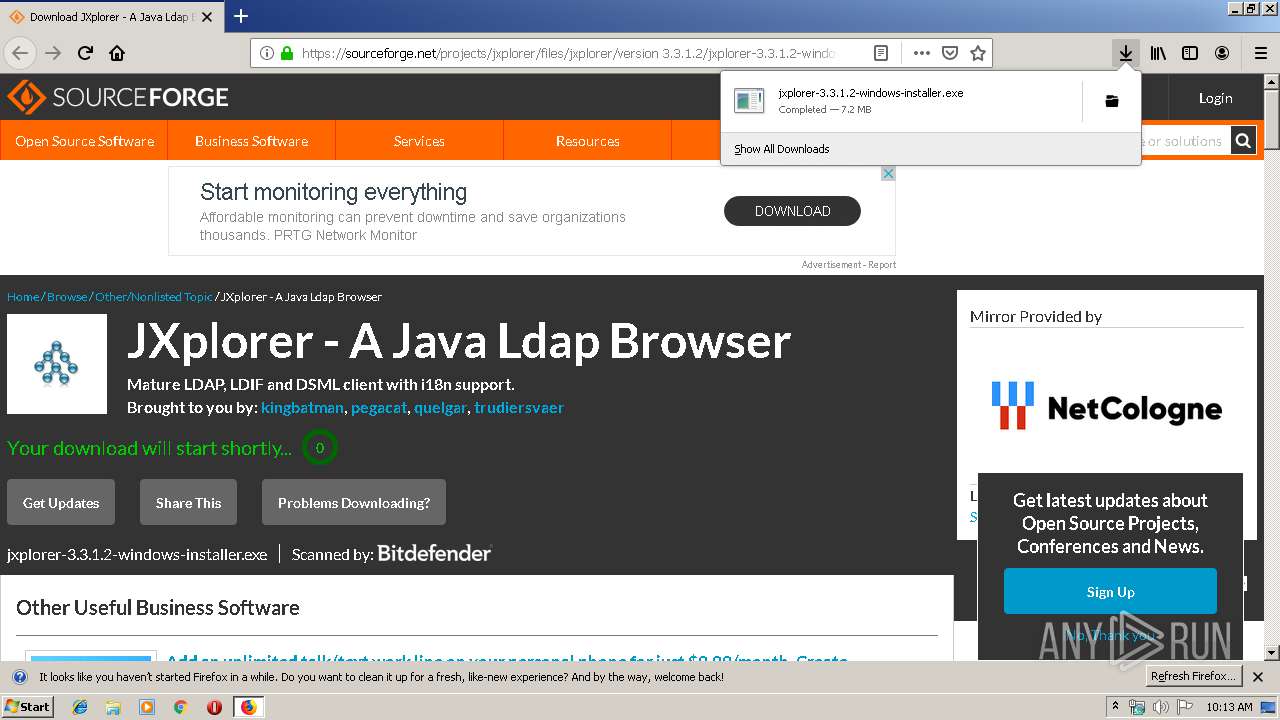Screen dimensions: 1280x720
Task: Open a new browser tab
Action: tap(241, 16)
